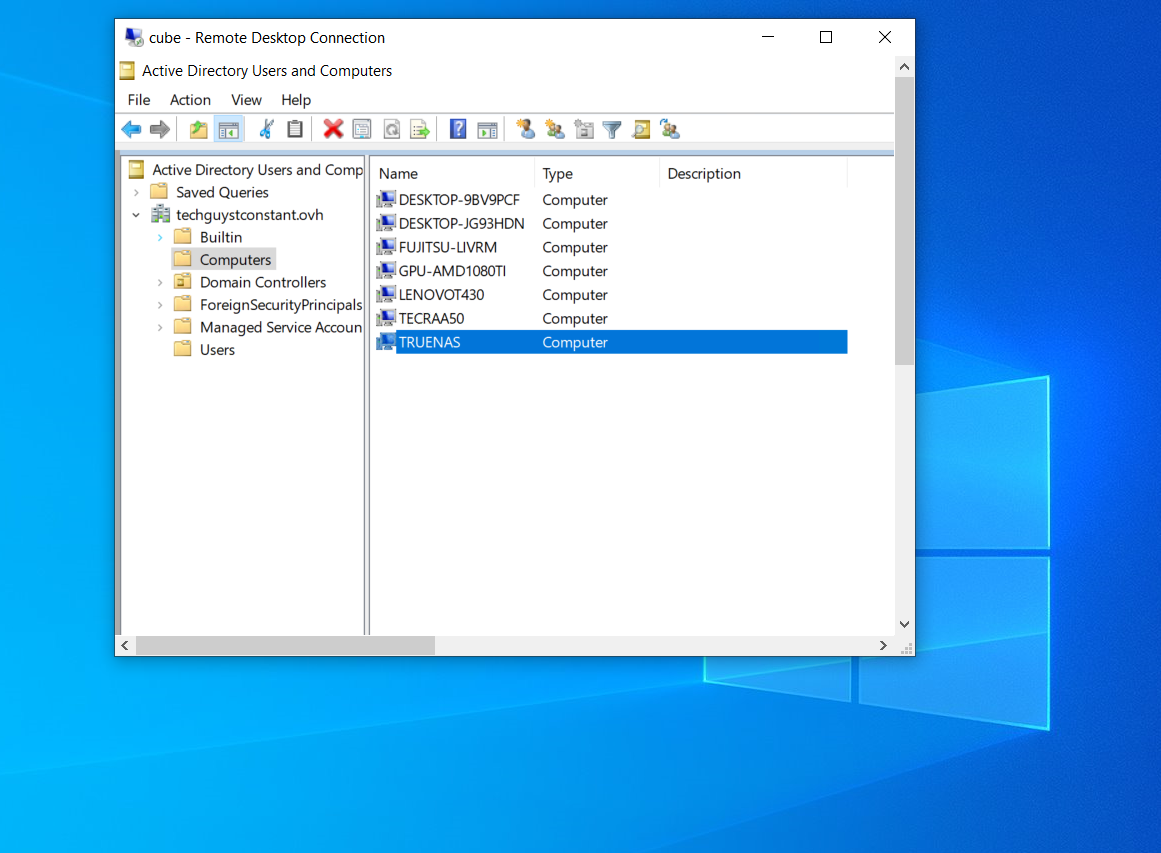This screenshot has height=853, width=1161.
Task: Click the Export list toolbar icon
Action: 420,129
